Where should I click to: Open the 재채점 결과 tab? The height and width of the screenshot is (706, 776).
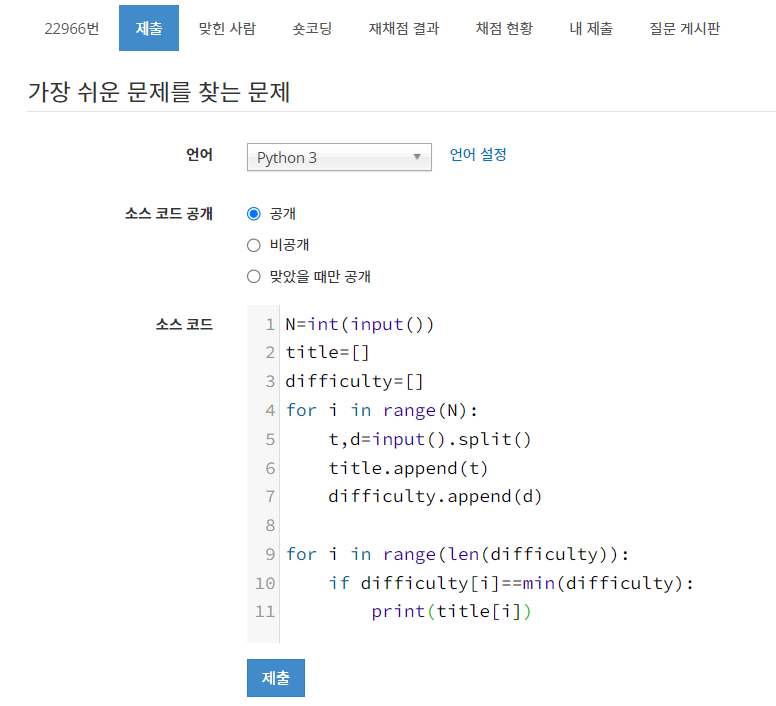(x=404, y=28)
